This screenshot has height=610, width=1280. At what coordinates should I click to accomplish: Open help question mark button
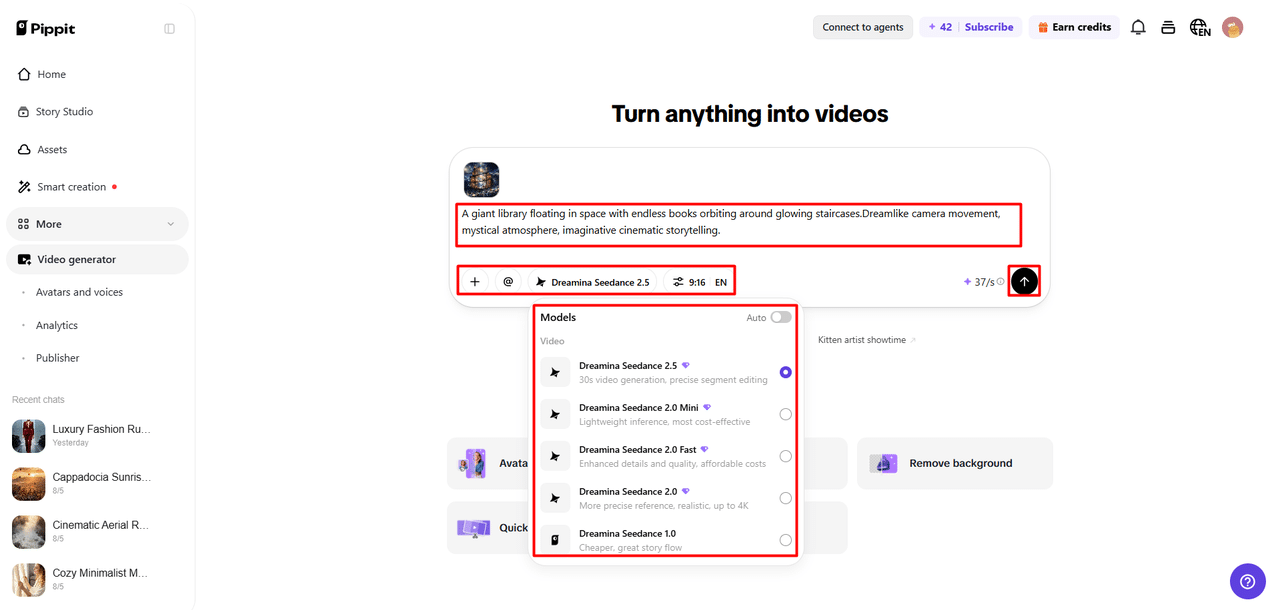point(1247,581)
